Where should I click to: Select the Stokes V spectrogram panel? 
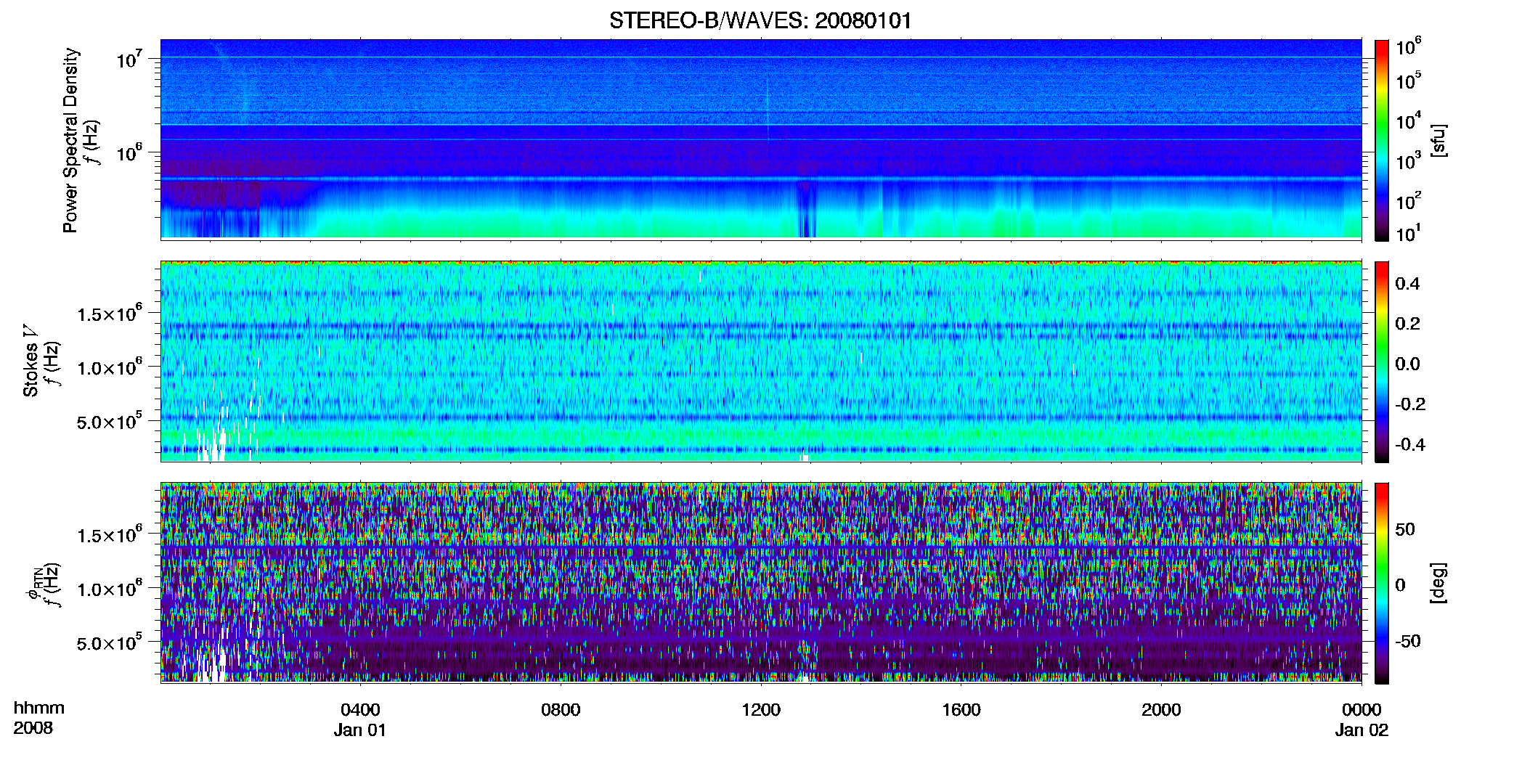[x=761, y=362]
